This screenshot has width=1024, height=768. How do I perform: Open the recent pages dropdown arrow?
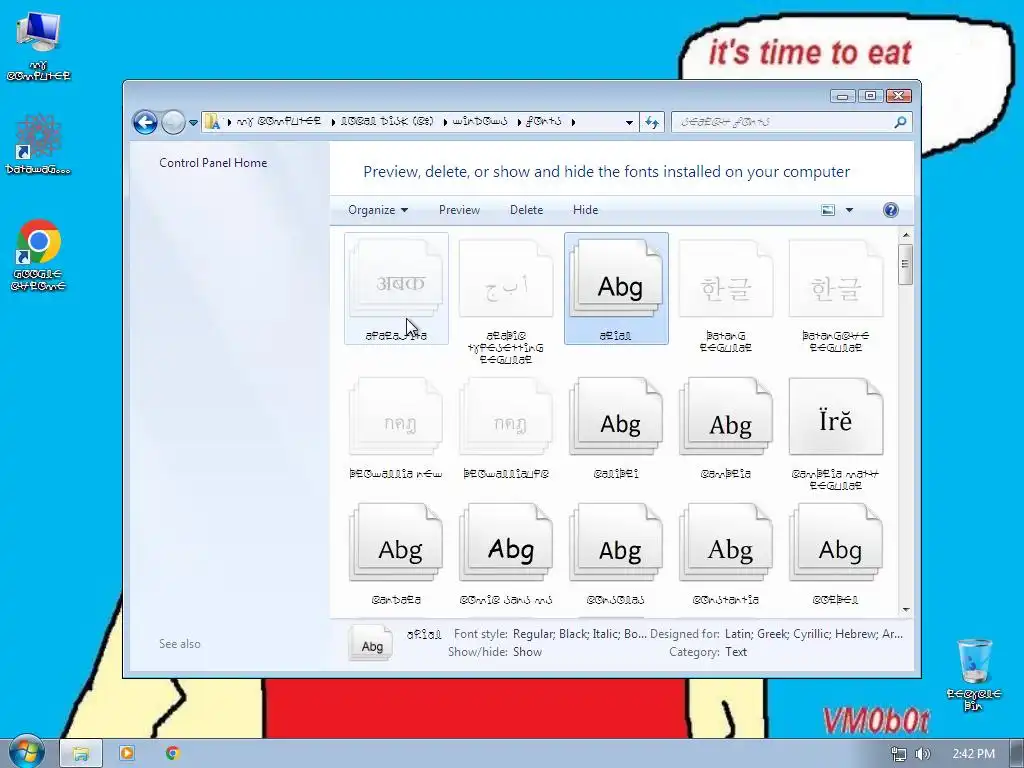(193, 122)
